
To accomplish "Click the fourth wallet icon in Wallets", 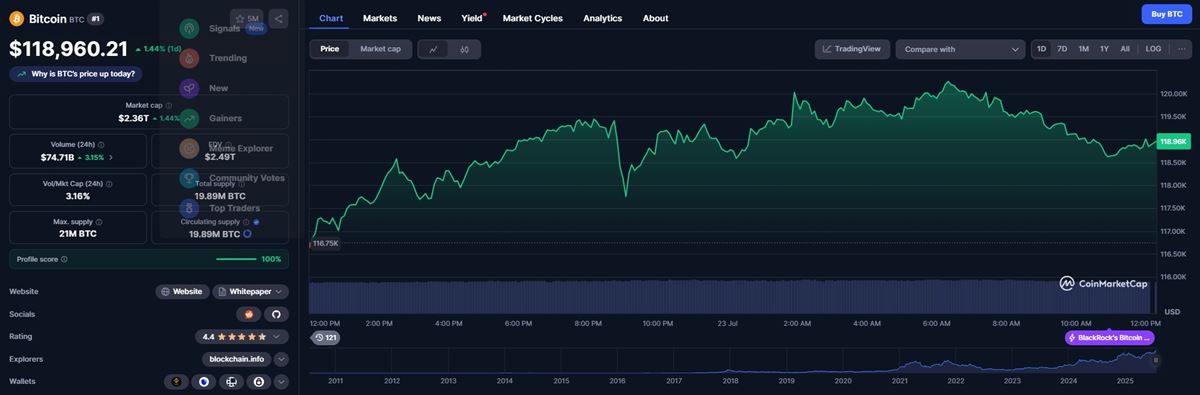I will (x=259, y=381).
